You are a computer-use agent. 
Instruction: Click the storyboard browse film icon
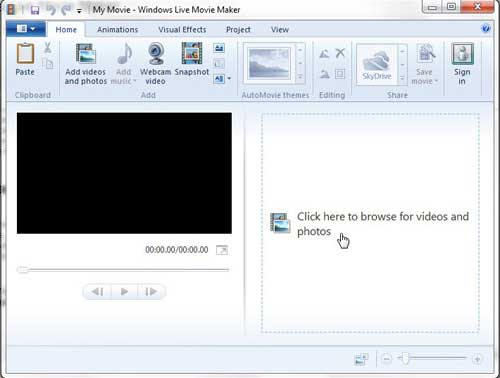[280, 222]
